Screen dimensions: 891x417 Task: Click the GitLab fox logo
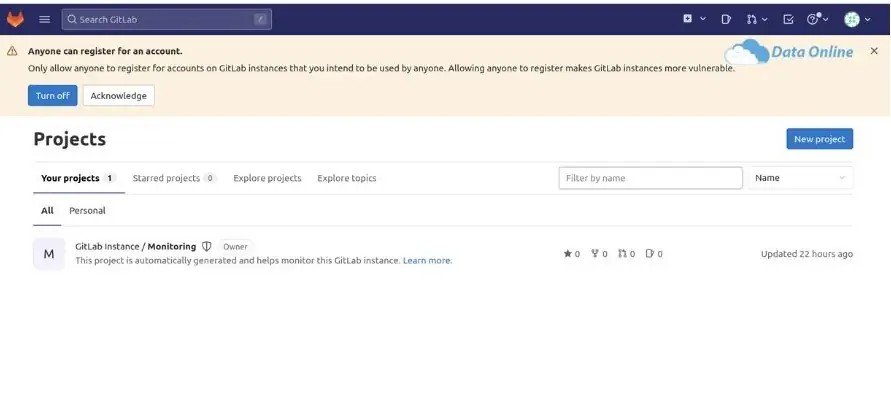coord(15,19)
